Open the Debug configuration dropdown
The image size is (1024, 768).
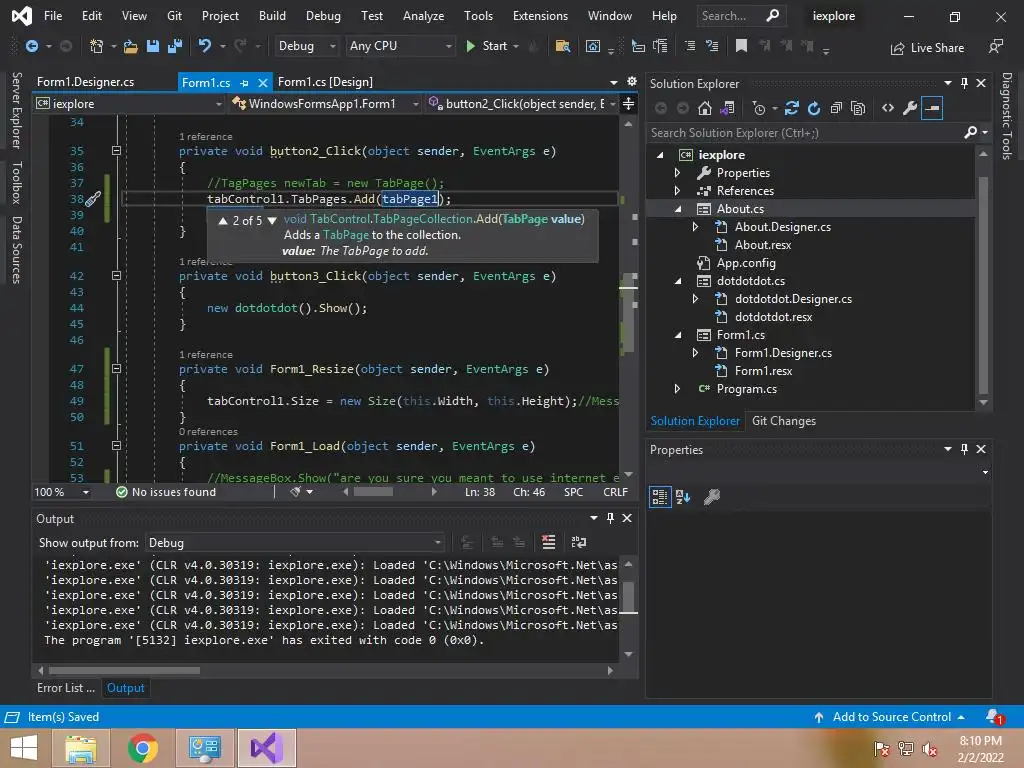308,46
